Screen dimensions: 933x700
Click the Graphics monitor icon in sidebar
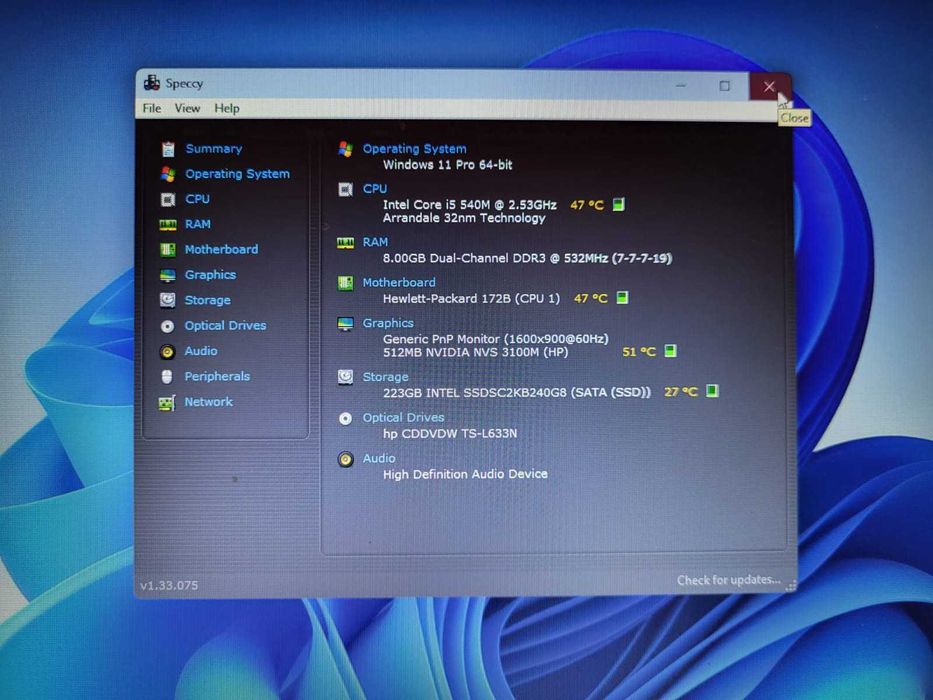168,275
